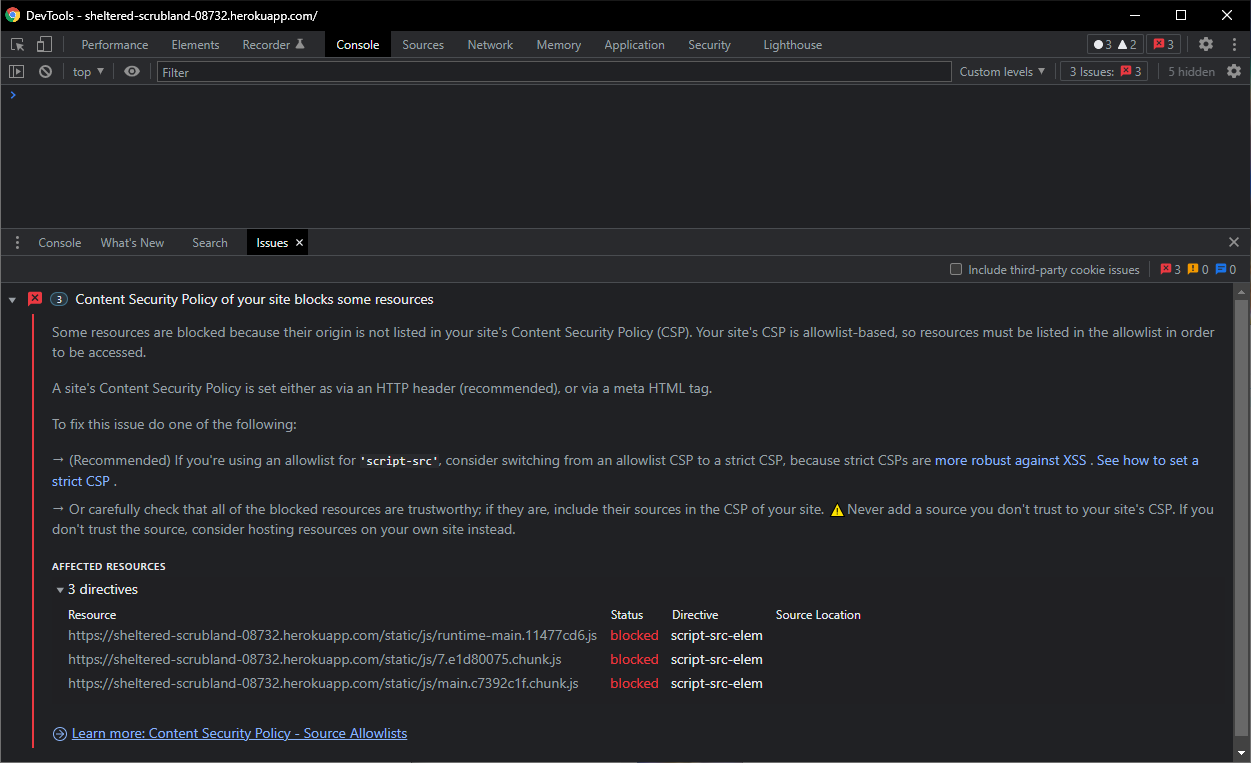This screenshot has width=1251, height=763.
Task: Toggle the device toolbar icon
Action: [44, 44]
